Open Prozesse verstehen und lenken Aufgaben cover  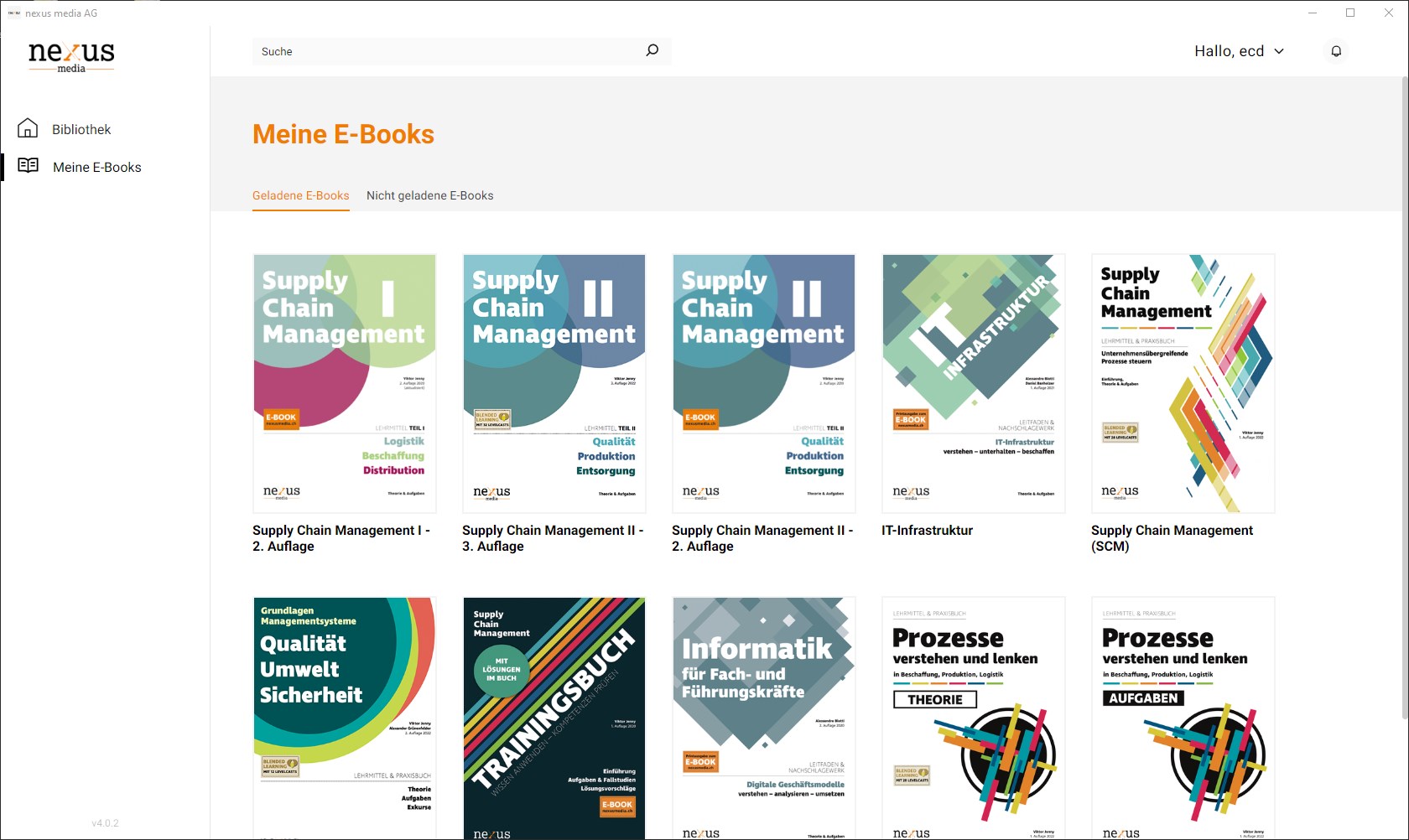[1183, 718]
